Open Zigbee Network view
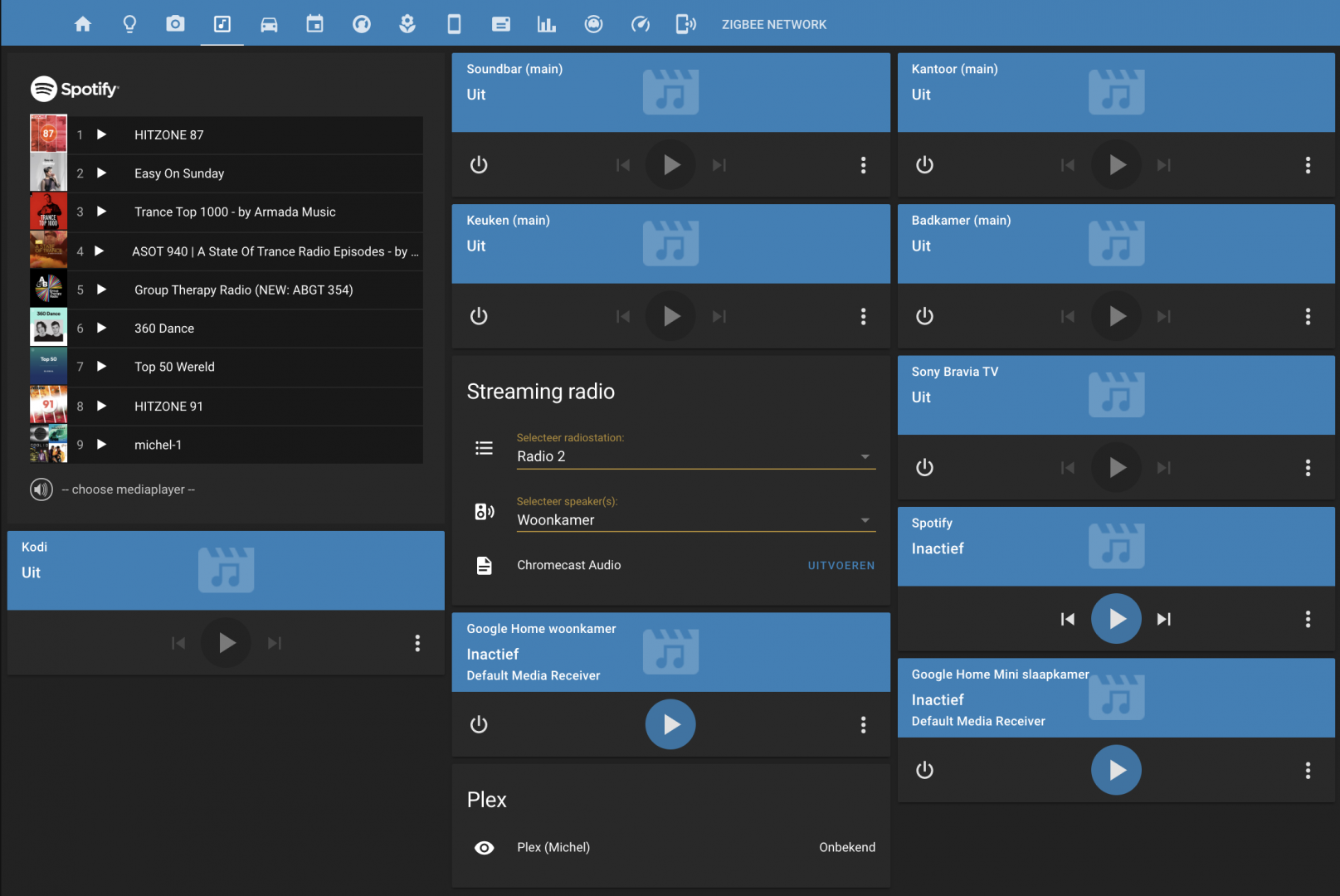Viewport: 1340px width, 896px height. click(773, 25)
